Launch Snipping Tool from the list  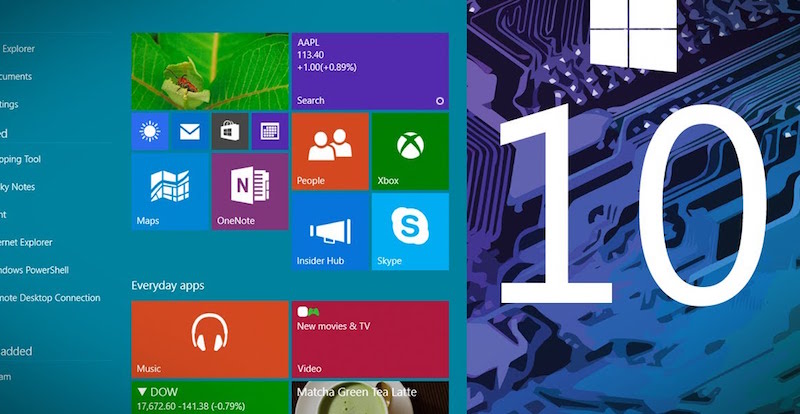(x=20, y=159)
